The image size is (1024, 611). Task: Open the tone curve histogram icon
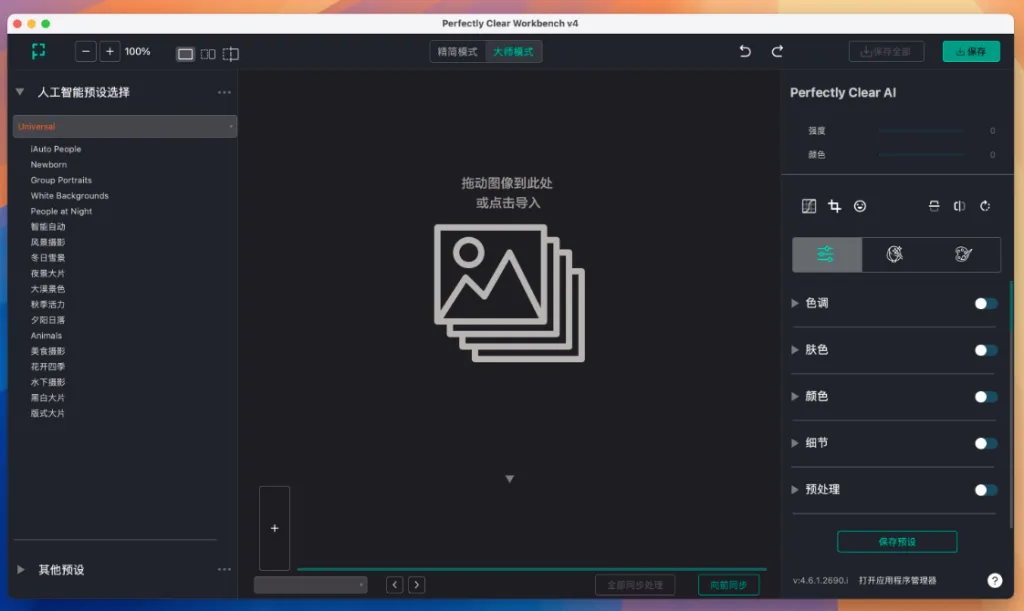pos(809,206)
